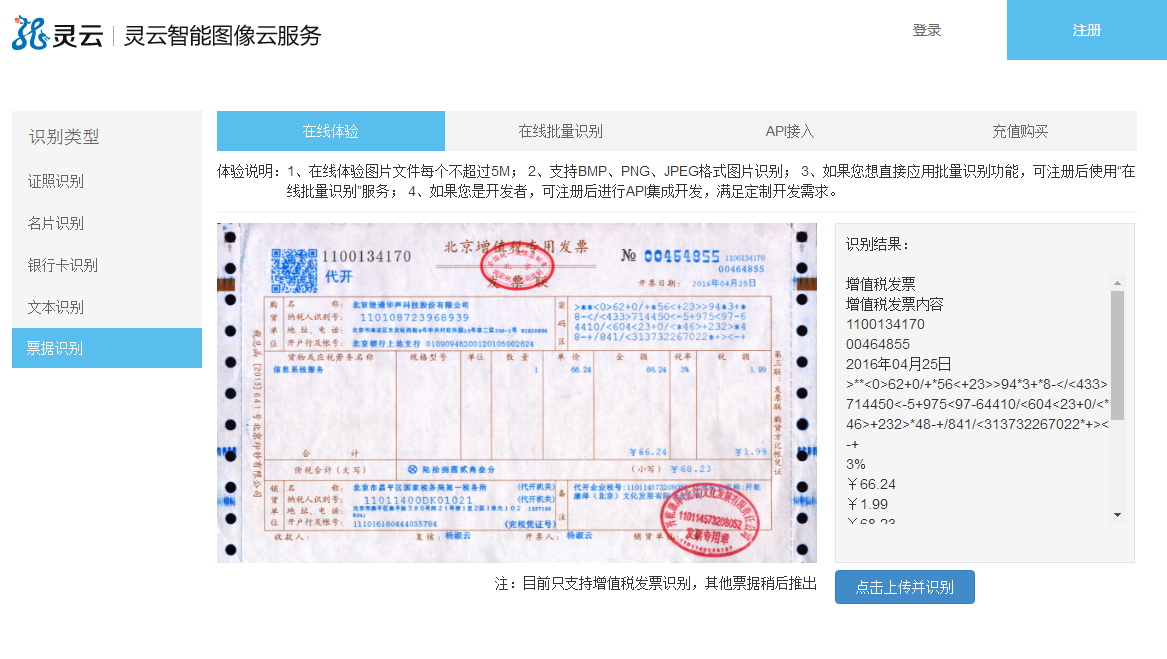
Task: Go to the API接入 tab
Action: click(x=790, y=131)
